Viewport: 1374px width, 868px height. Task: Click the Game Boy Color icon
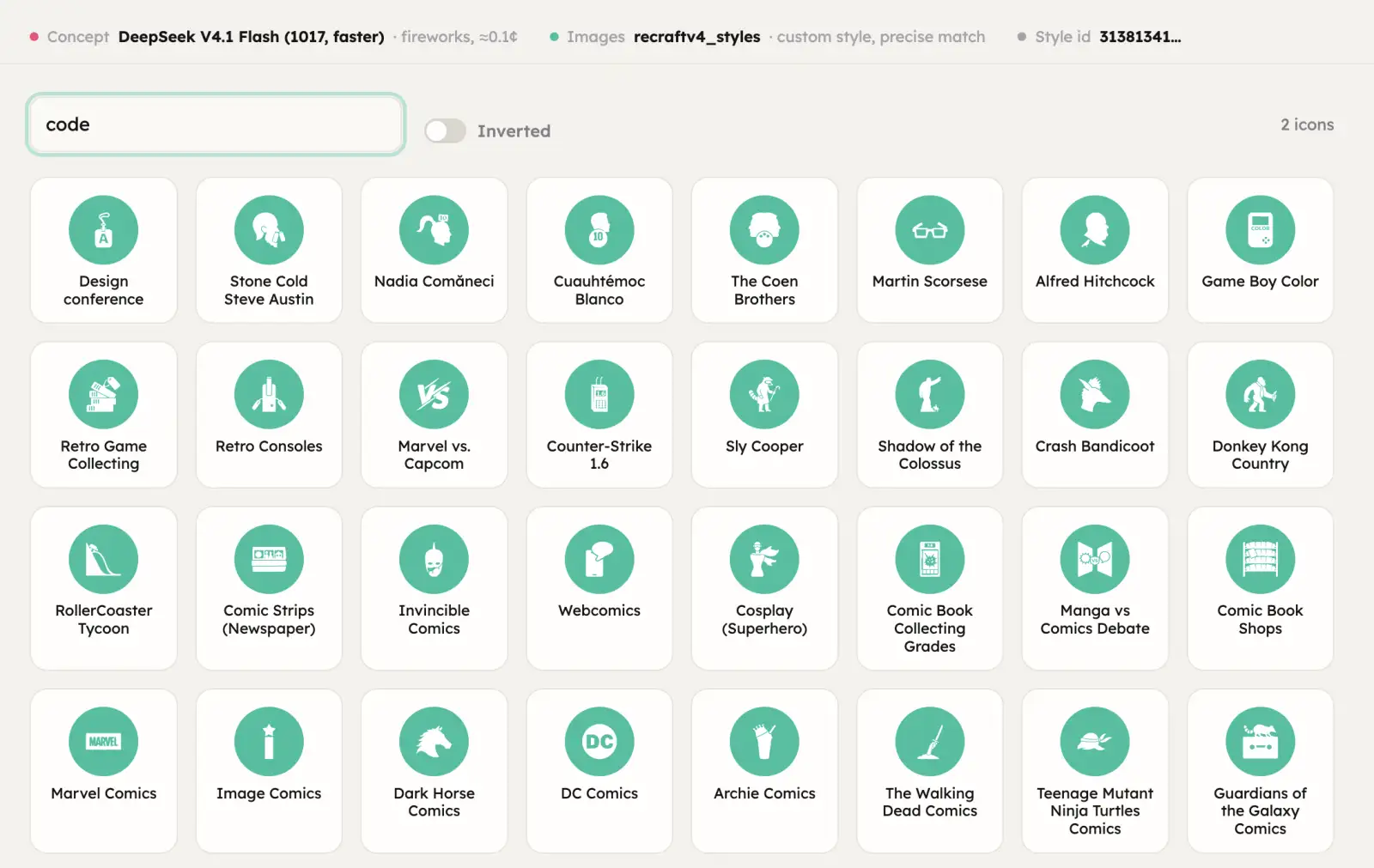point(1260,229)
